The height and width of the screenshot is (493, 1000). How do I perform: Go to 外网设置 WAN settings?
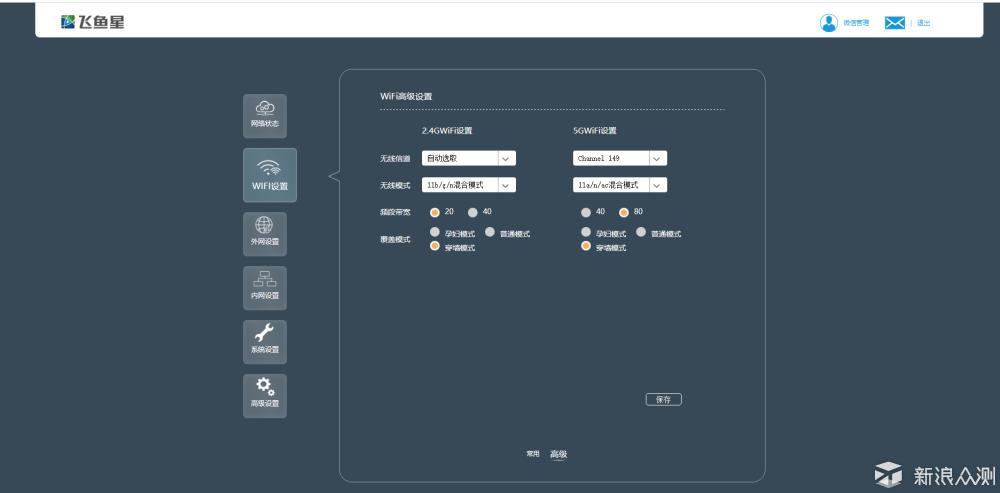tap(265, 234)
